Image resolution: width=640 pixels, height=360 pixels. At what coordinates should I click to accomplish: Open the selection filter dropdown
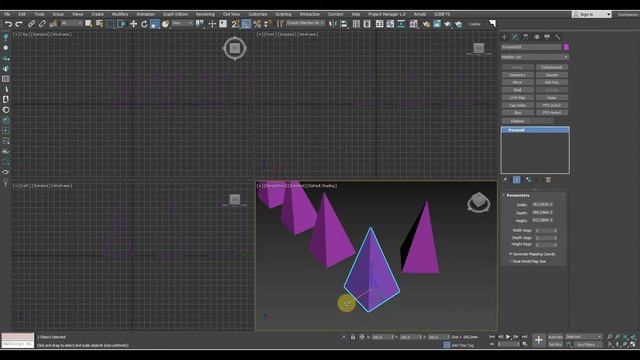coord(71,24)
